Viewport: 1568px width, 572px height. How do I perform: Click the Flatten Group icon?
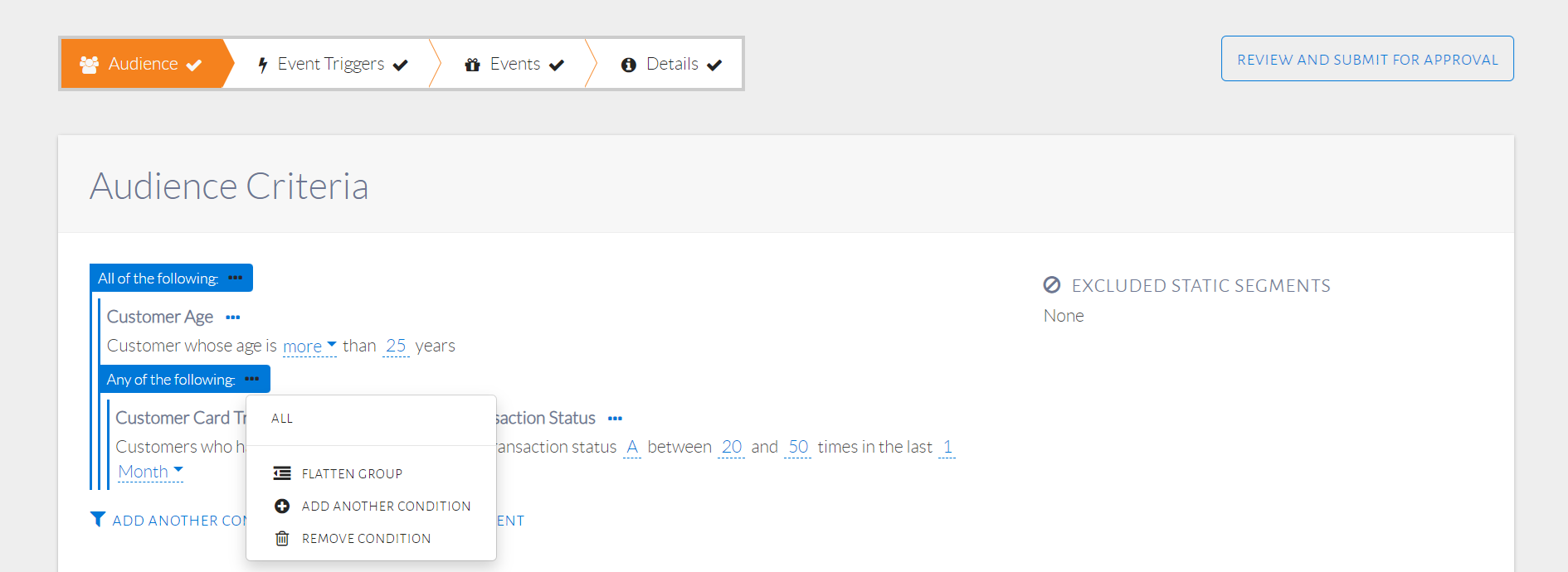pos(282,473)
